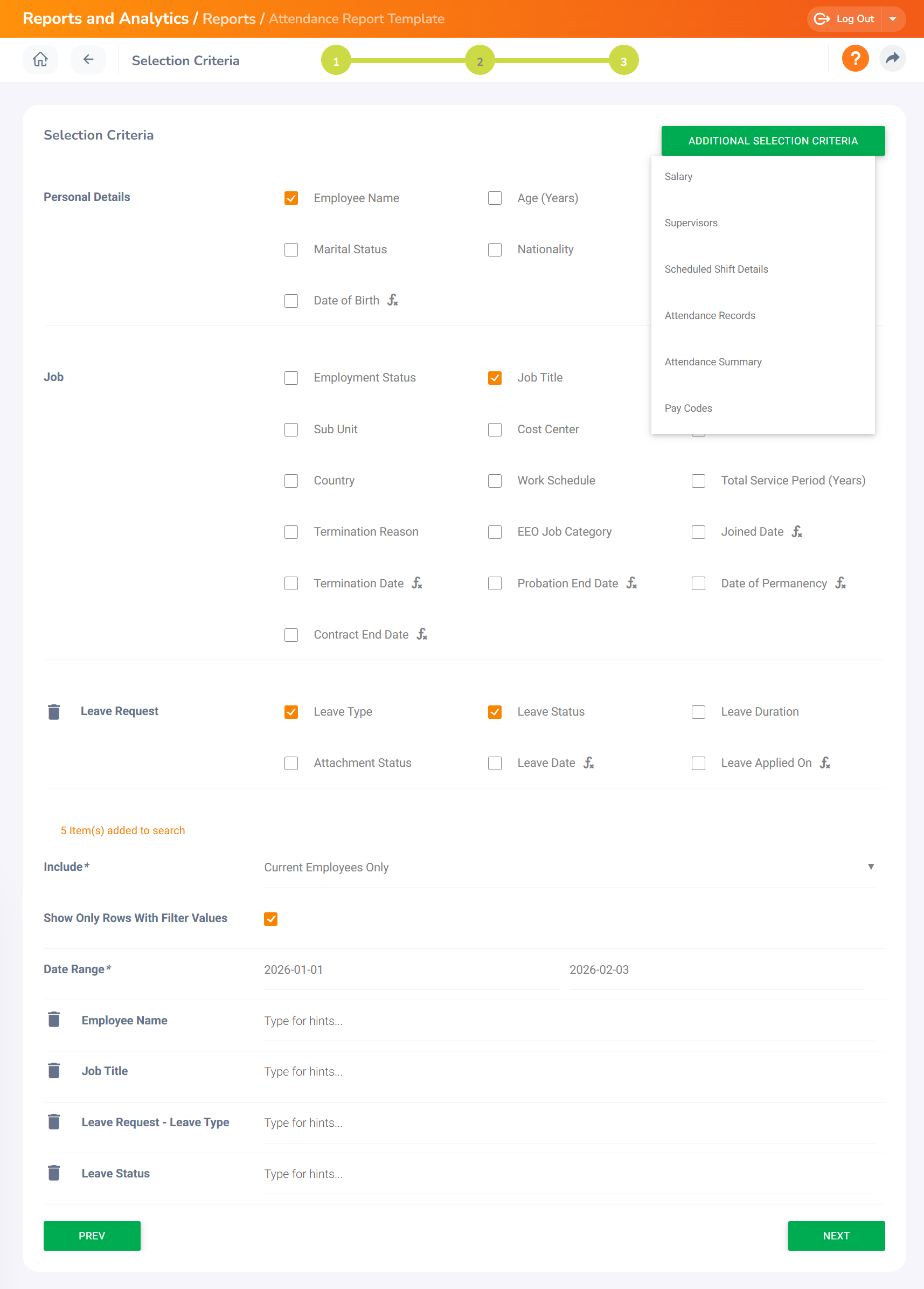Remove the Employee Name filter with trash icon
Screen dimensions: 924x1289
click(x=54, y=1020)
